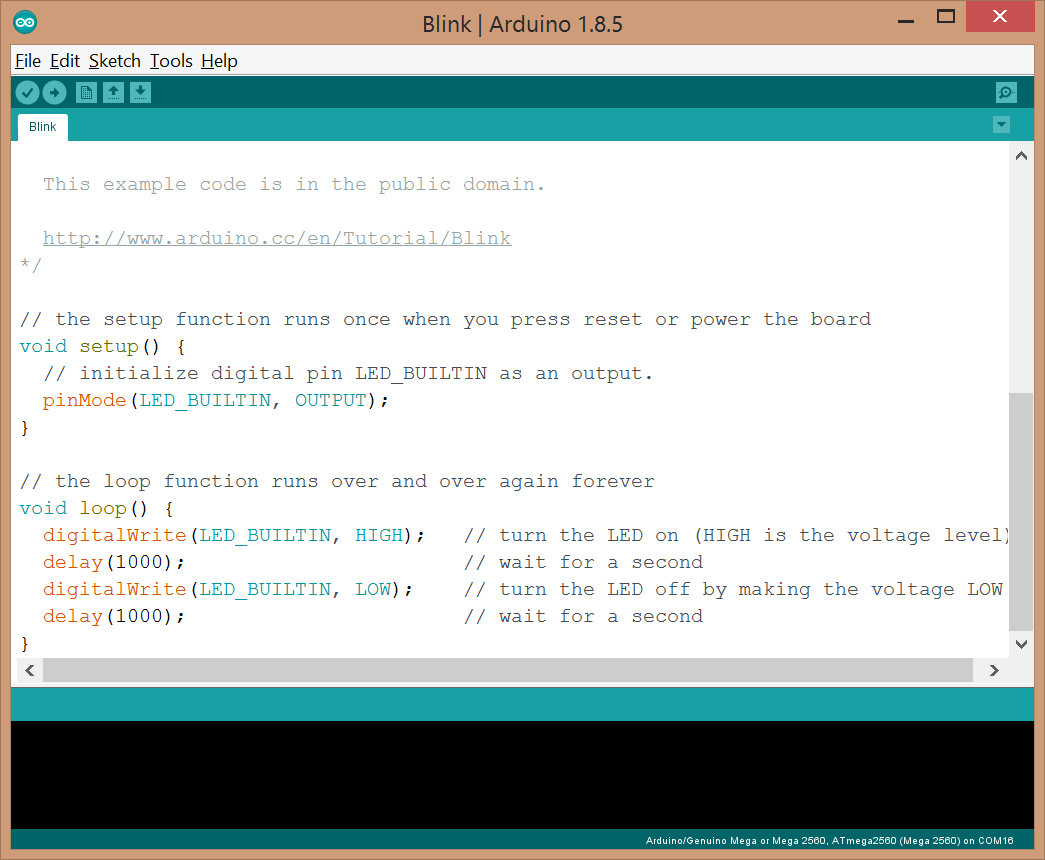Open the File menu
Screen dimensions: 1045x860
pyautogui.click(x=28, y=61)
